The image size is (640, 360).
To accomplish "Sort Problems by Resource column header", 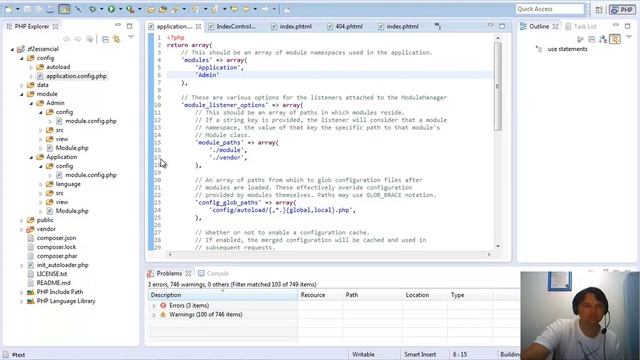I will coord(320,295).
